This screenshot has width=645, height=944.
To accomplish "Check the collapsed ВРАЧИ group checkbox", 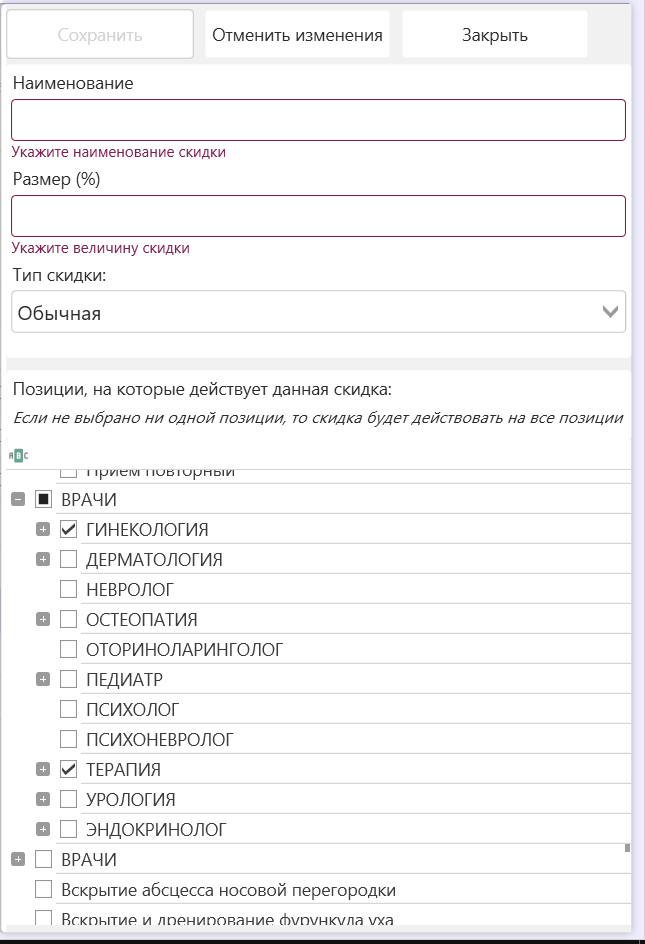I will click(43, 859).
